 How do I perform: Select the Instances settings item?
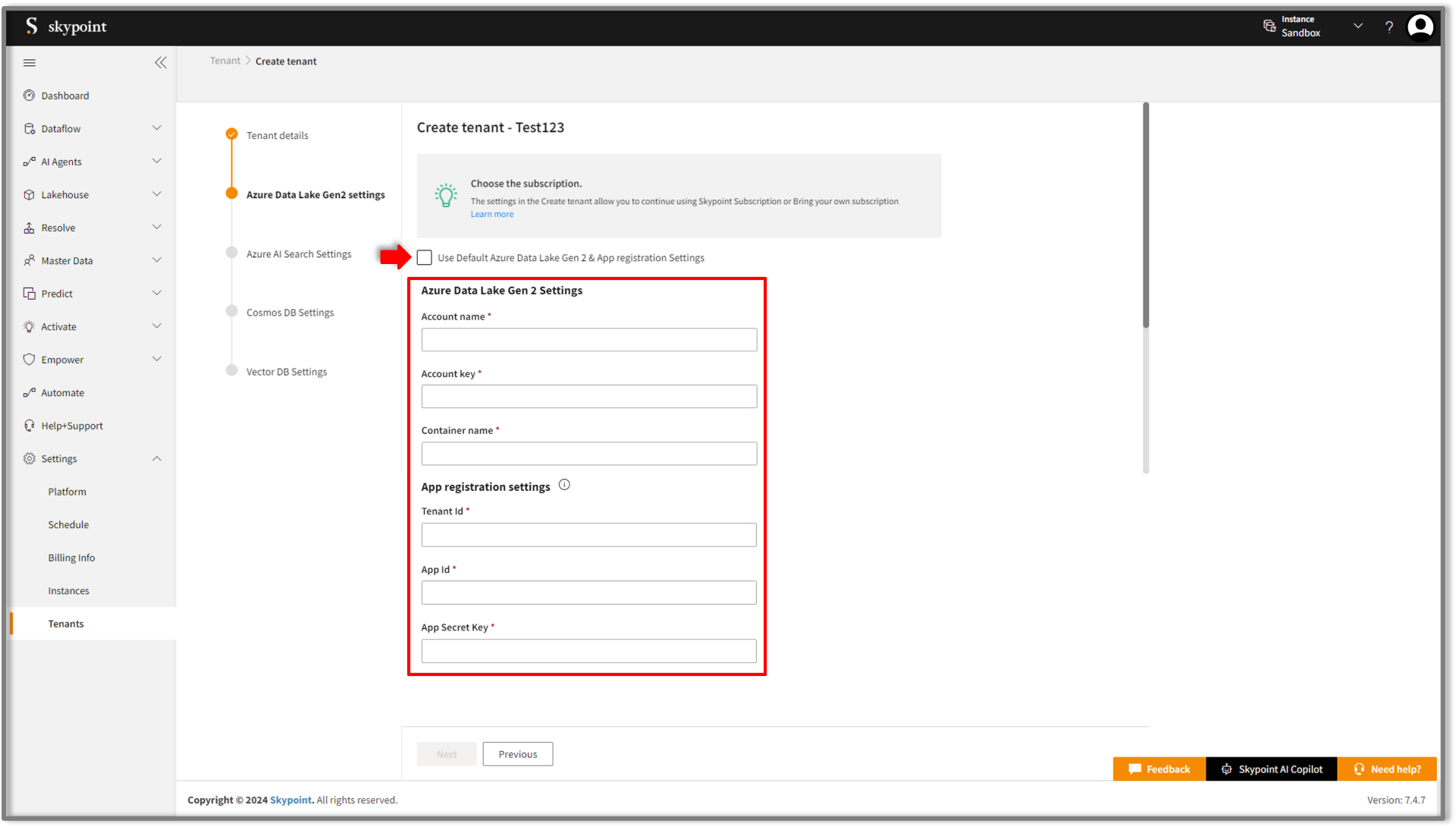point(68,591)
